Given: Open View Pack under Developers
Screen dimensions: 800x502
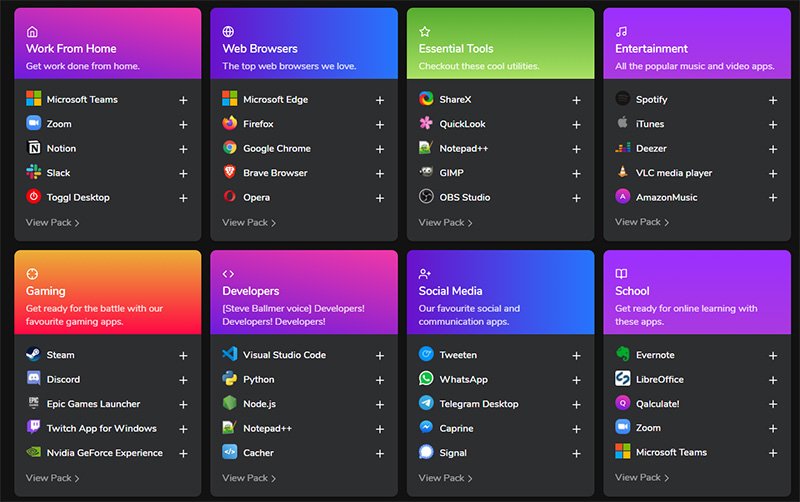Looking at the screenshot, I should click(x=248, y=478).
